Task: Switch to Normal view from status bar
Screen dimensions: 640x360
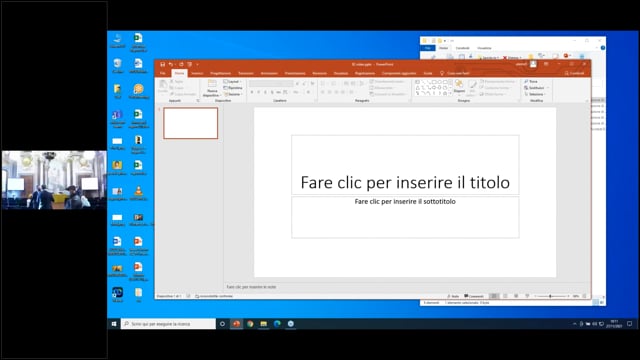Action: (494, 296)
